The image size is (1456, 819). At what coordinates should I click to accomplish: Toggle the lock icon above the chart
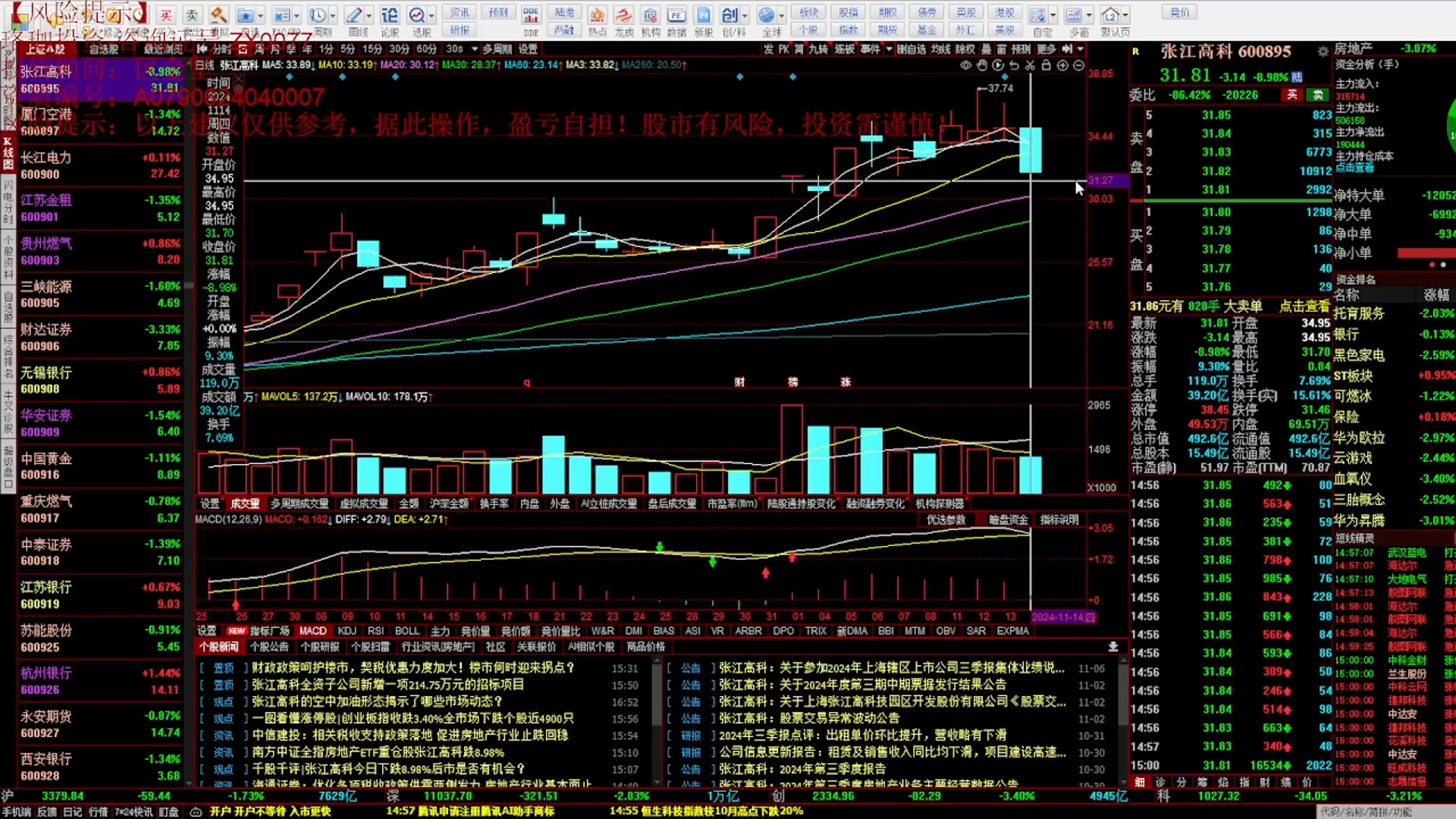coord(1046,66)
